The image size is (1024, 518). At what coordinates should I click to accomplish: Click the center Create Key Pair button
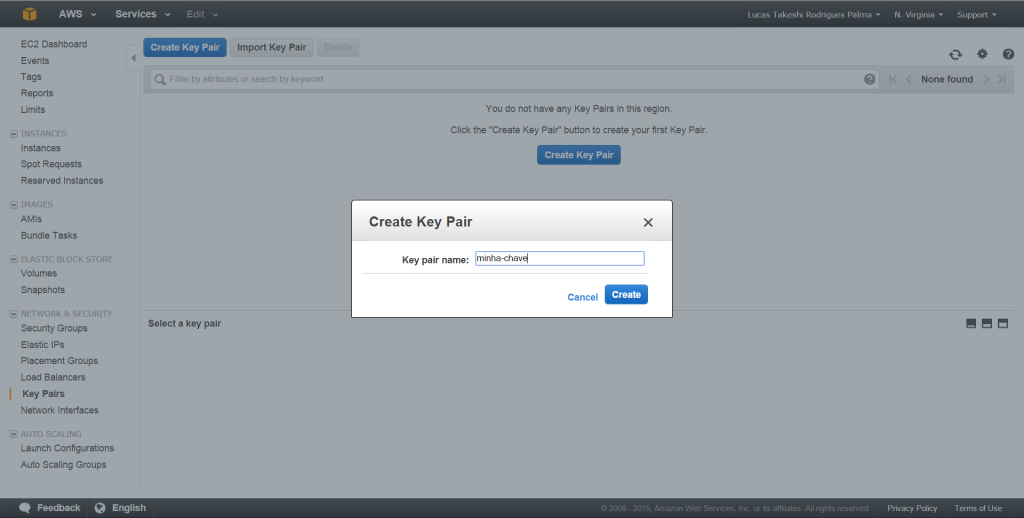[579, 155]
